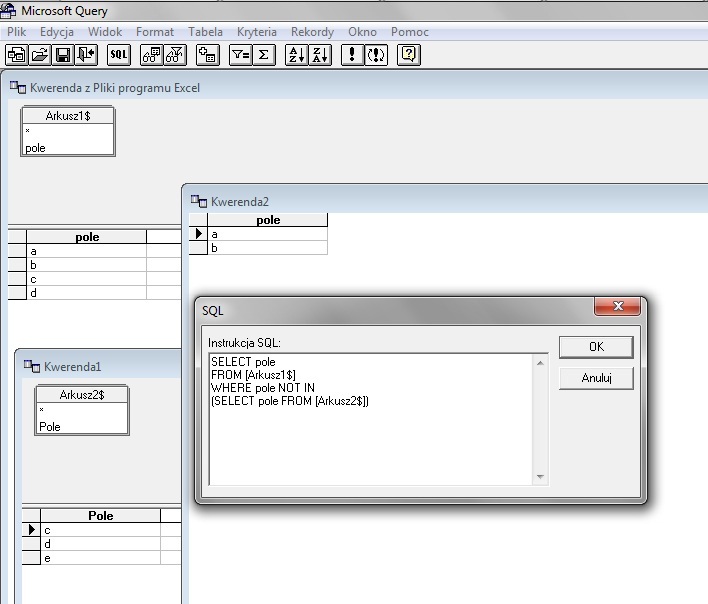This screenshot has height=604, width=708.
Task: Select cell 'd' in Kwerenda1 results
Action: point(100,544)
